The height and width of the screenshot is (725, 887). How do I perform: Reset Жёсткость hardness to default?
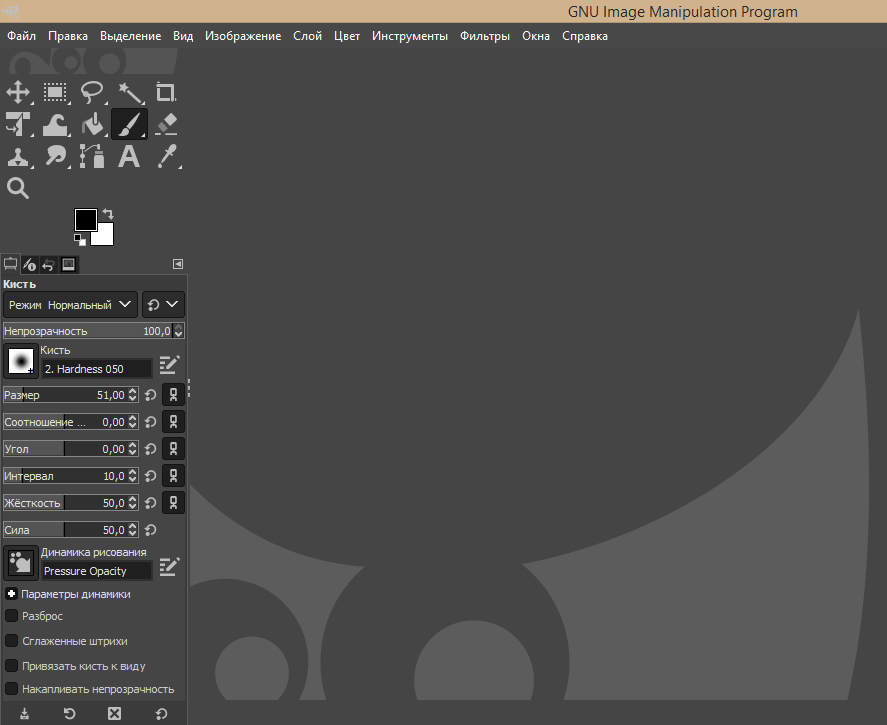click(150, 503)
